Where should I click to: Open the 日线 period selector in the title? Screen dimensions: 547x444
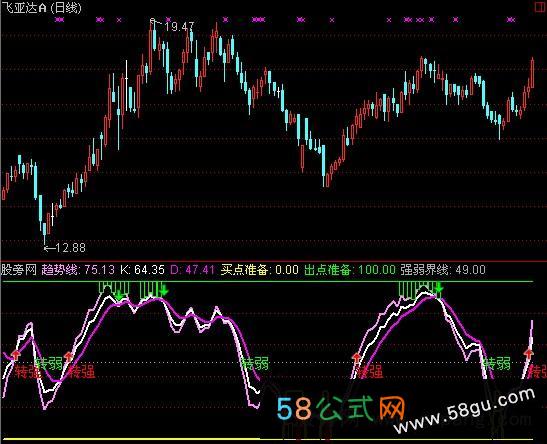pos(66,7)
